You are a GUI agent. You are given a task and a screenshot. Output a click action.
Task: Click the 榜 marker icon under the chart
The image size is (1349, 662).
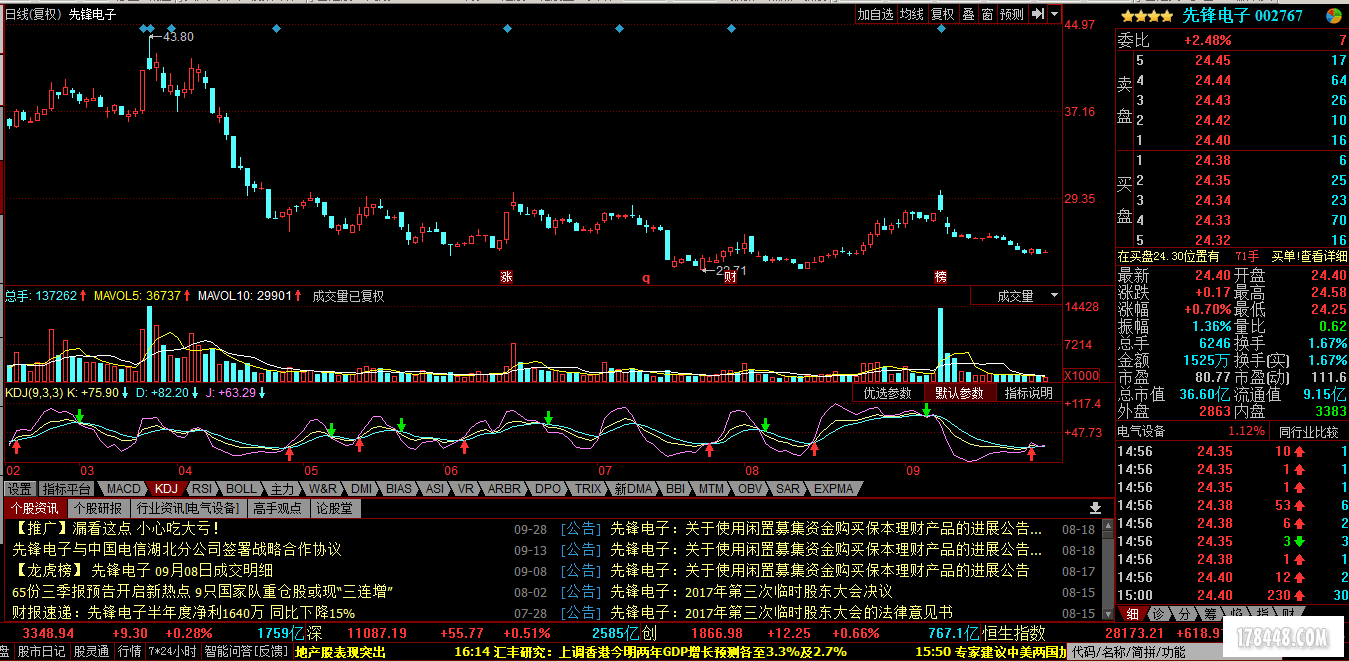[x=940, y=275]
